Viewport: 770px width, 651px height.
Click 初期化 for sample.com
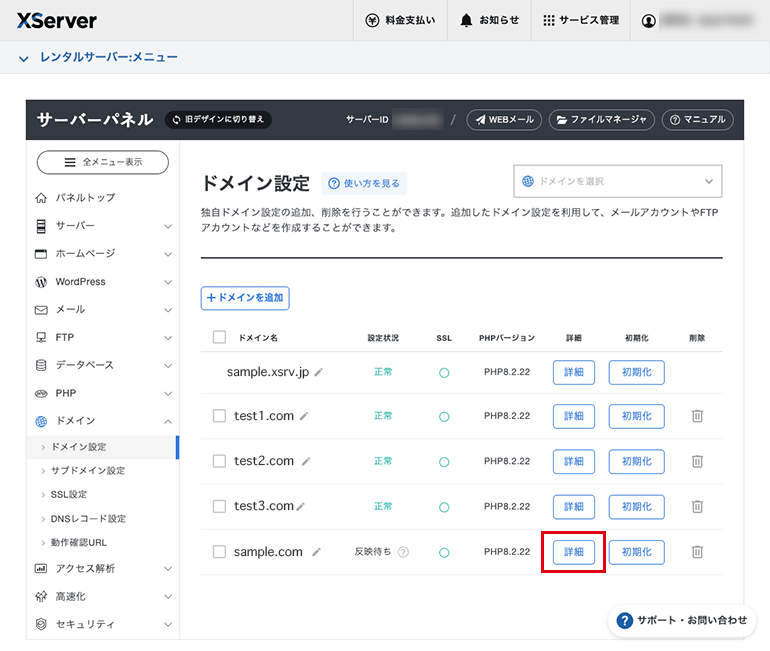click(x=636, y=552)
